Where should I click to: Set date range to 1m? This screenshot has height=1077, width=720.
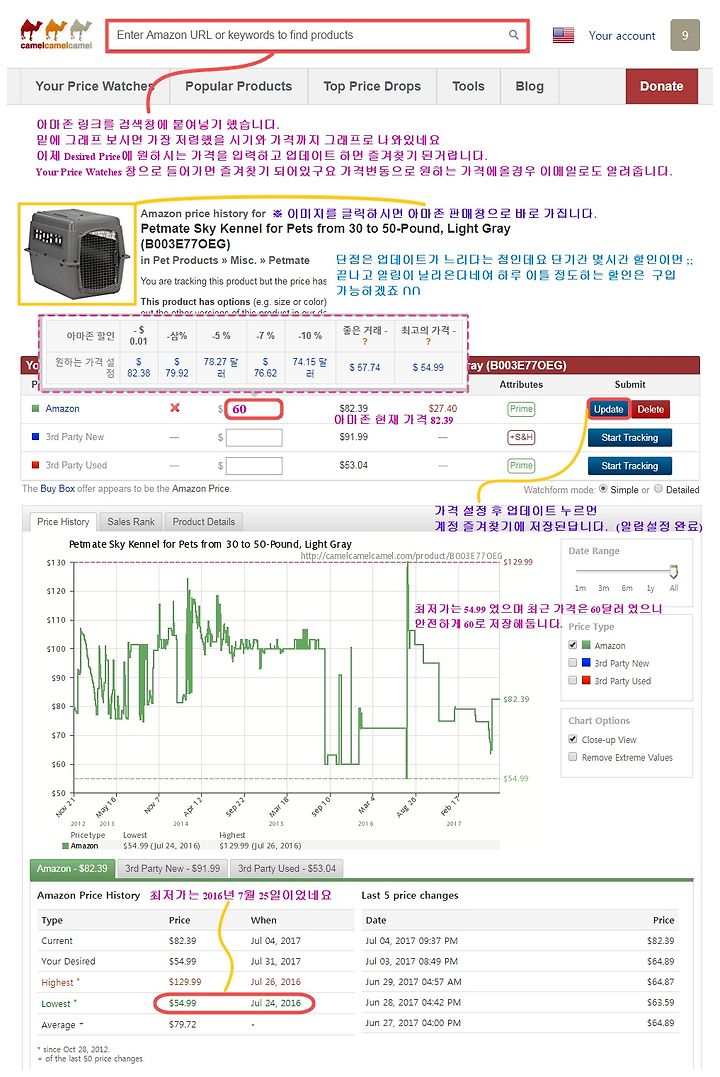click(581, 588)
